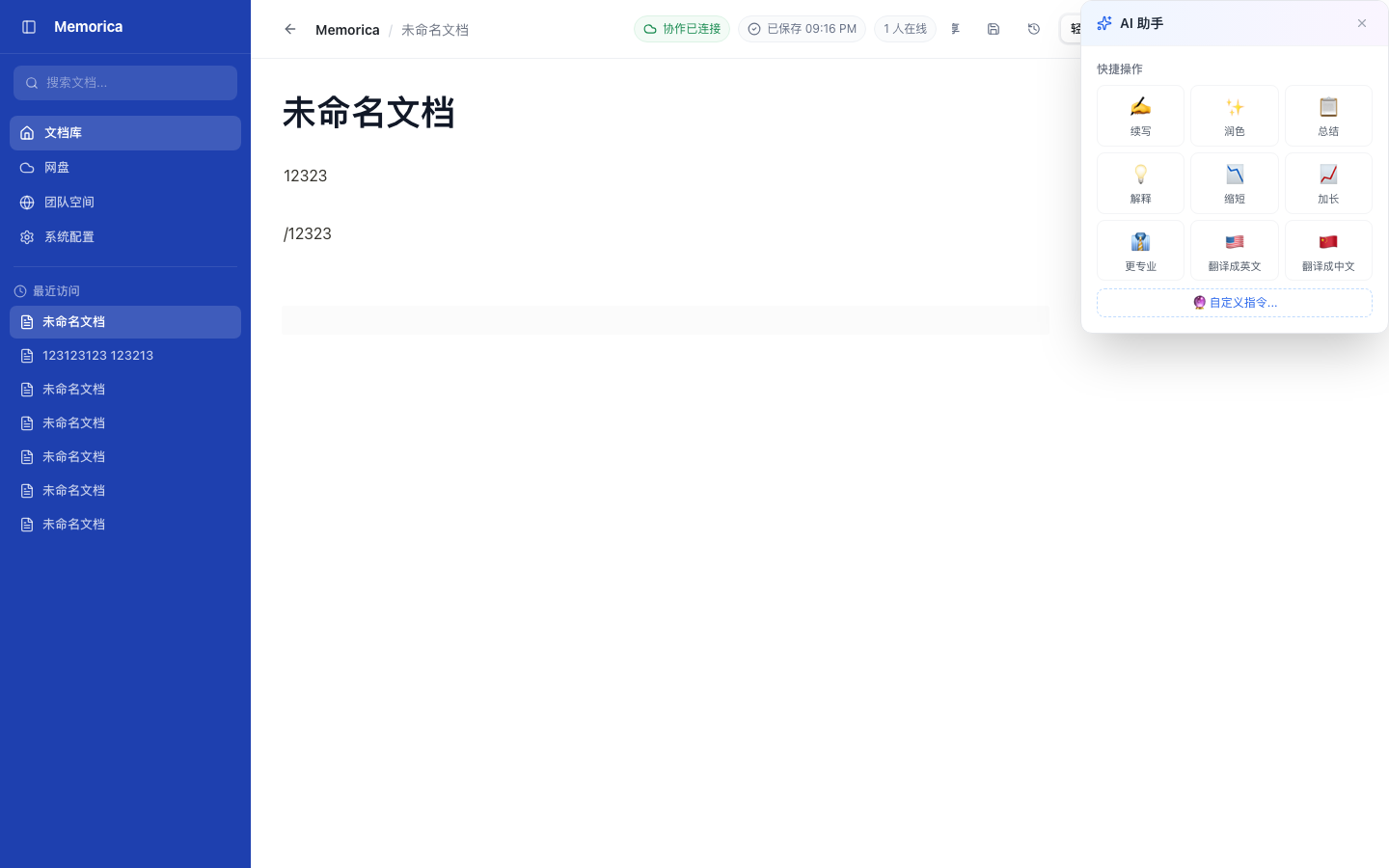Select the 加长 quick action
The image size is (1389, 868).
point(1328,183)
